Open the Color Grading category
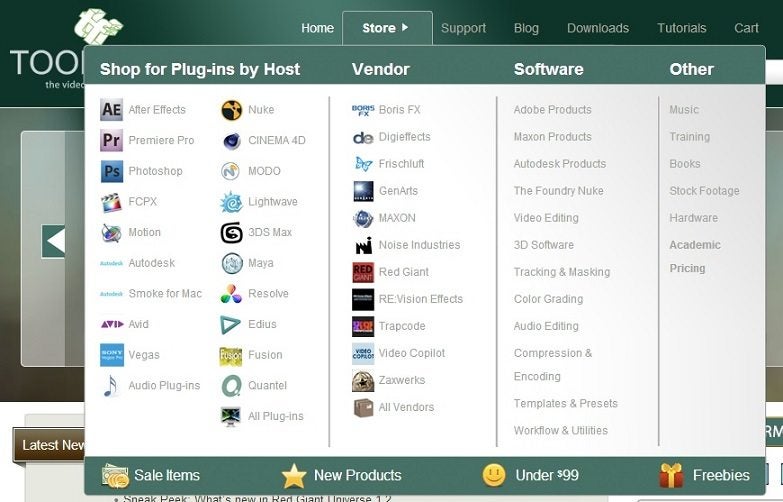 point(548,299)
